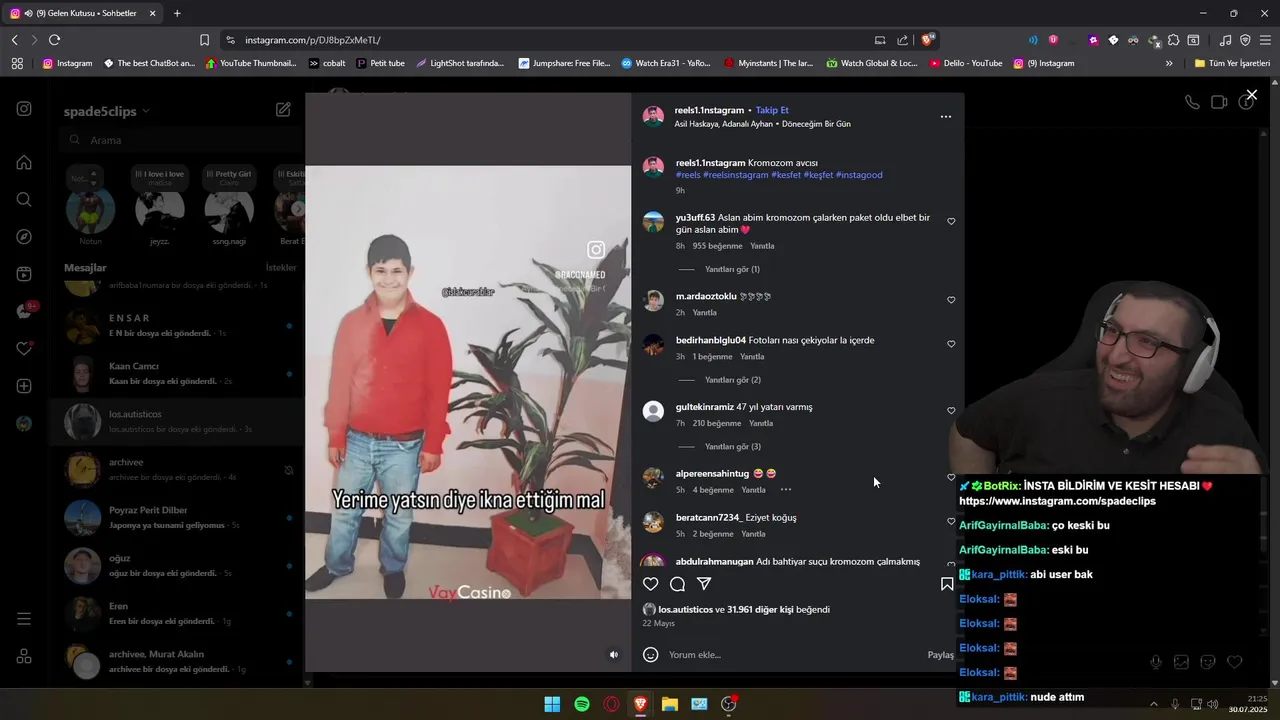1280x720 pixels.
Task: Open İstekler message requests
Action: pyautogui.click(x=281, y=268)
